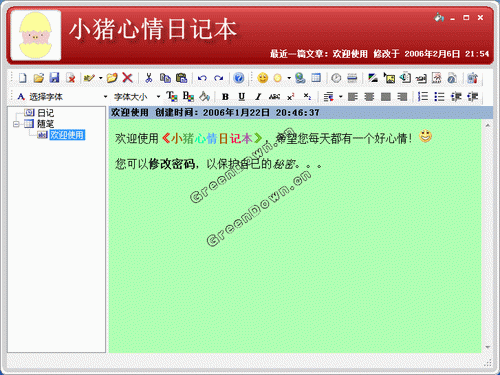Viewport: 500px width, 375px height.
Task: Select the 日记 tree item
Action: [x=45, y=113]
